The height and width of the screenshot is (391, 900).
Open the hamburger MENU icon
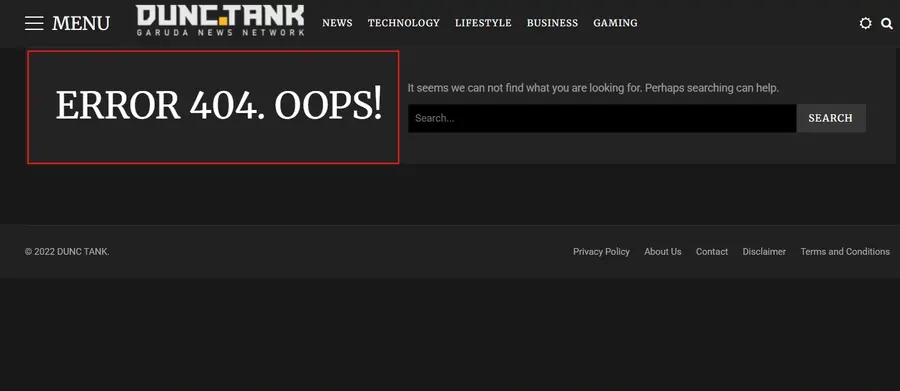point(34,23)
